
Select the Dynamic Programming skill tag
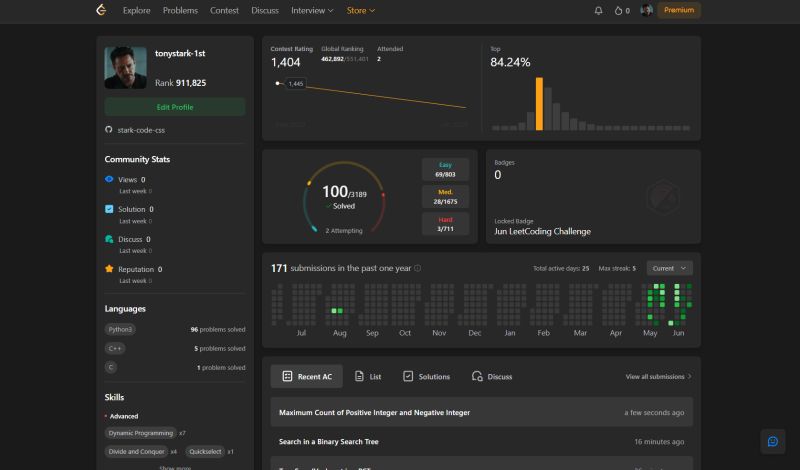[141, 433]
